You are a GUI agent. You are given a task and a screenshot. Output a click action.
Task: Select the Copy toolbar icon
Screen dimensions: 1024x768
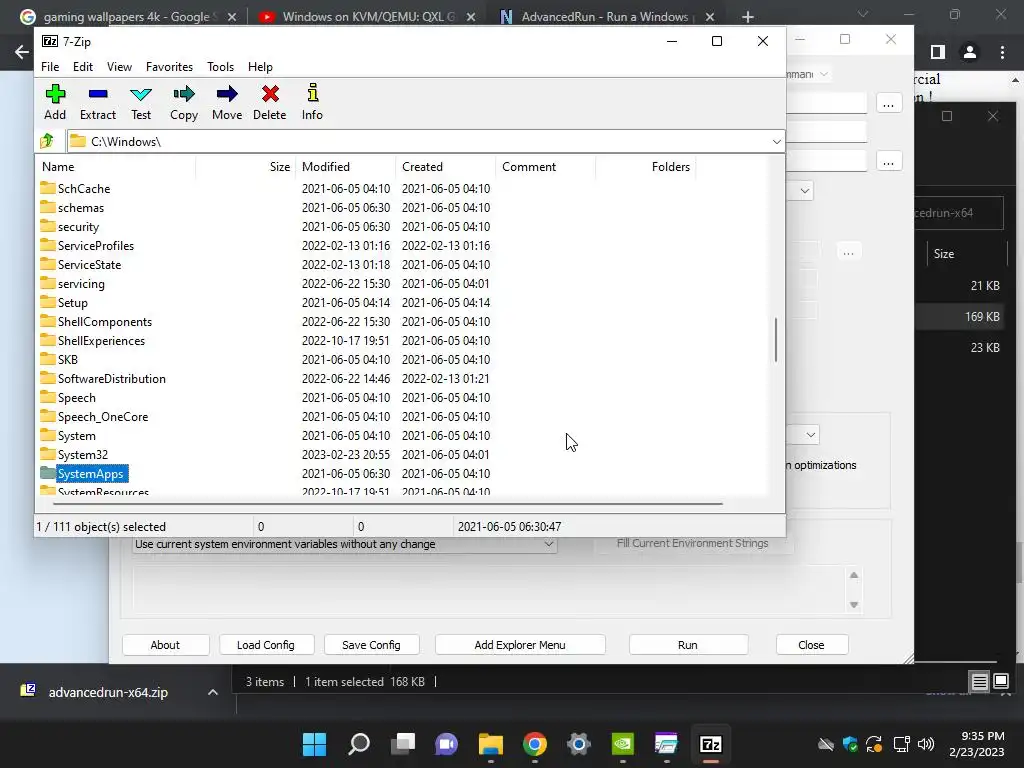pyautogui.click(x=184, y=102)
